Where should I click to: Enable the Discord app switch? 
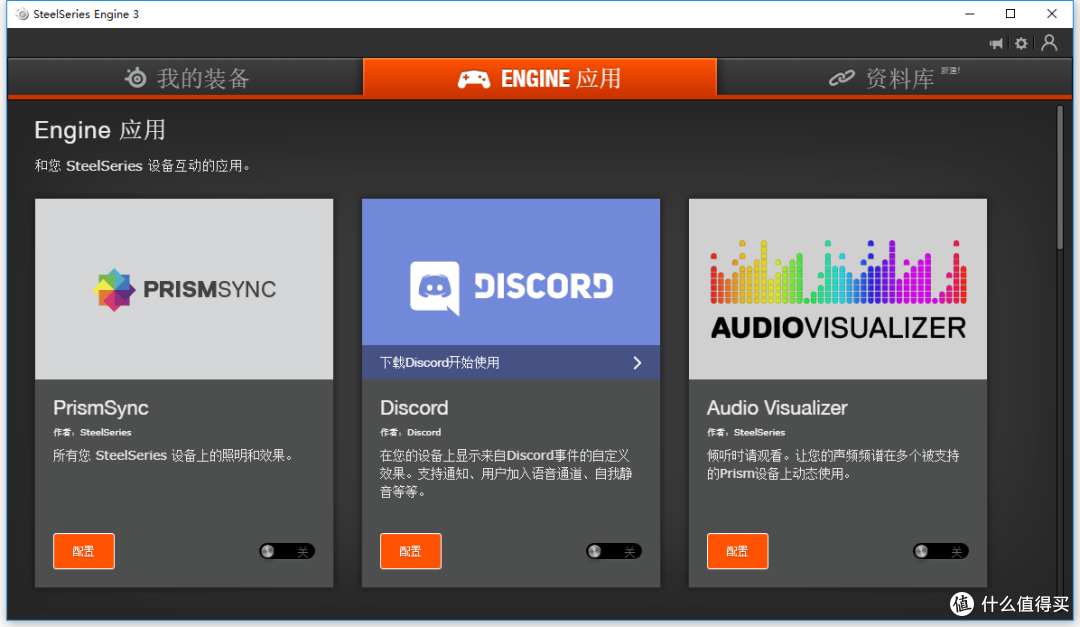pos(614,551)
